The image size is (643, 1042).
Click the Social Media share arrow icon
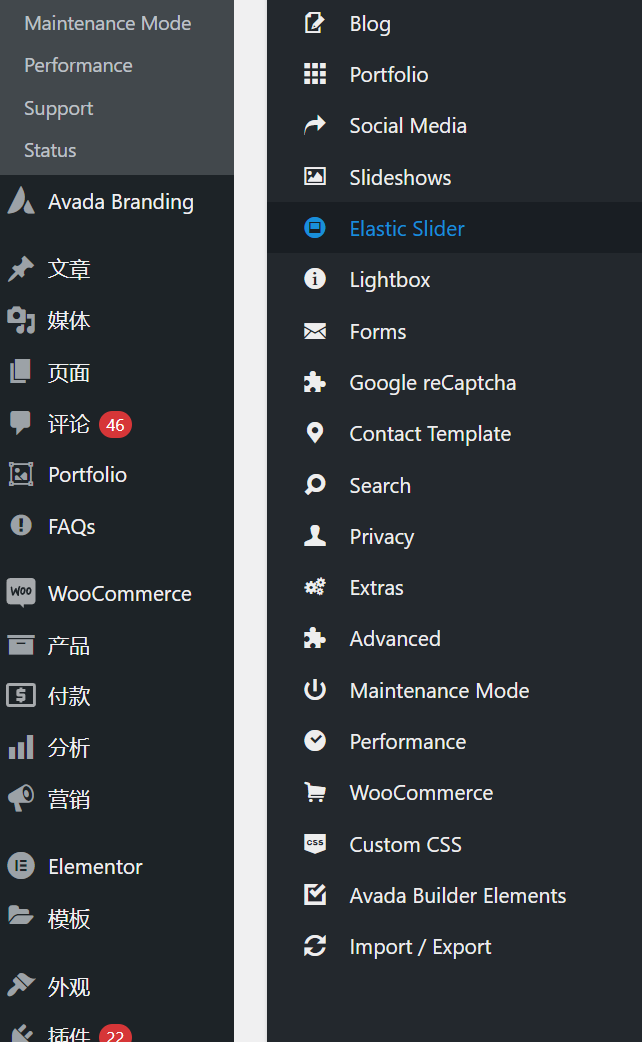pyautogui.click(x=315, y=125)
